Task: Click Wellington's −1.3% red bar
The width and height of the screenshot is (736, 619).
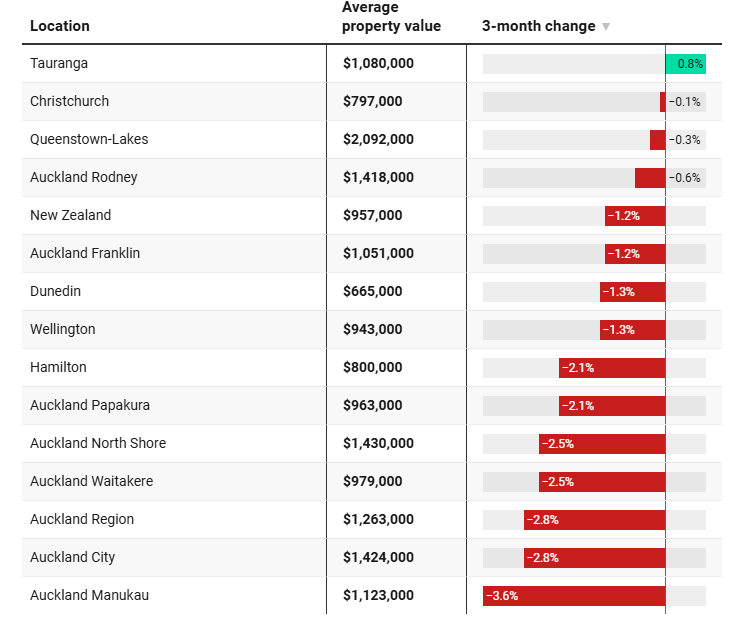Action: pyautogui.click(x=632, y=329)
